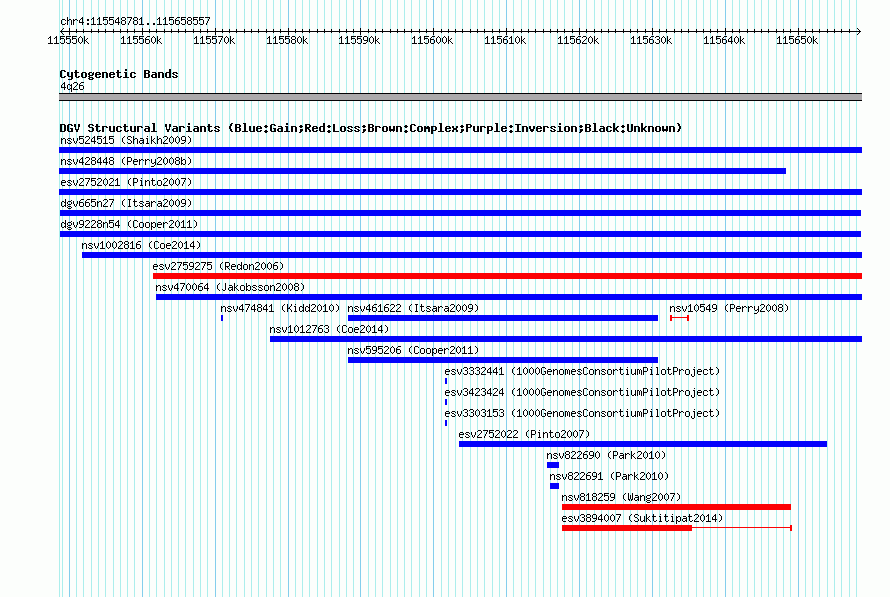Click the Cytogenetic Bands track title
The image size is (890, 597).
pyautogui.click(x=119, y=74)
